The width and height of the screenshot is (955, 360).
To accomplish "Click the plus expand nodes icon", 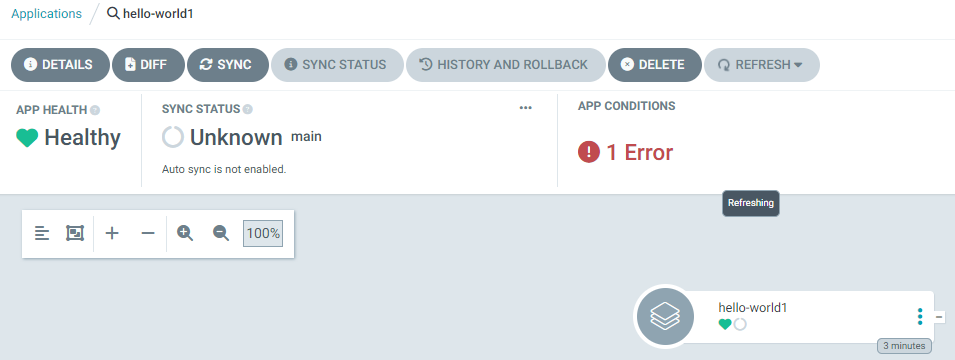I will point(111,233).
